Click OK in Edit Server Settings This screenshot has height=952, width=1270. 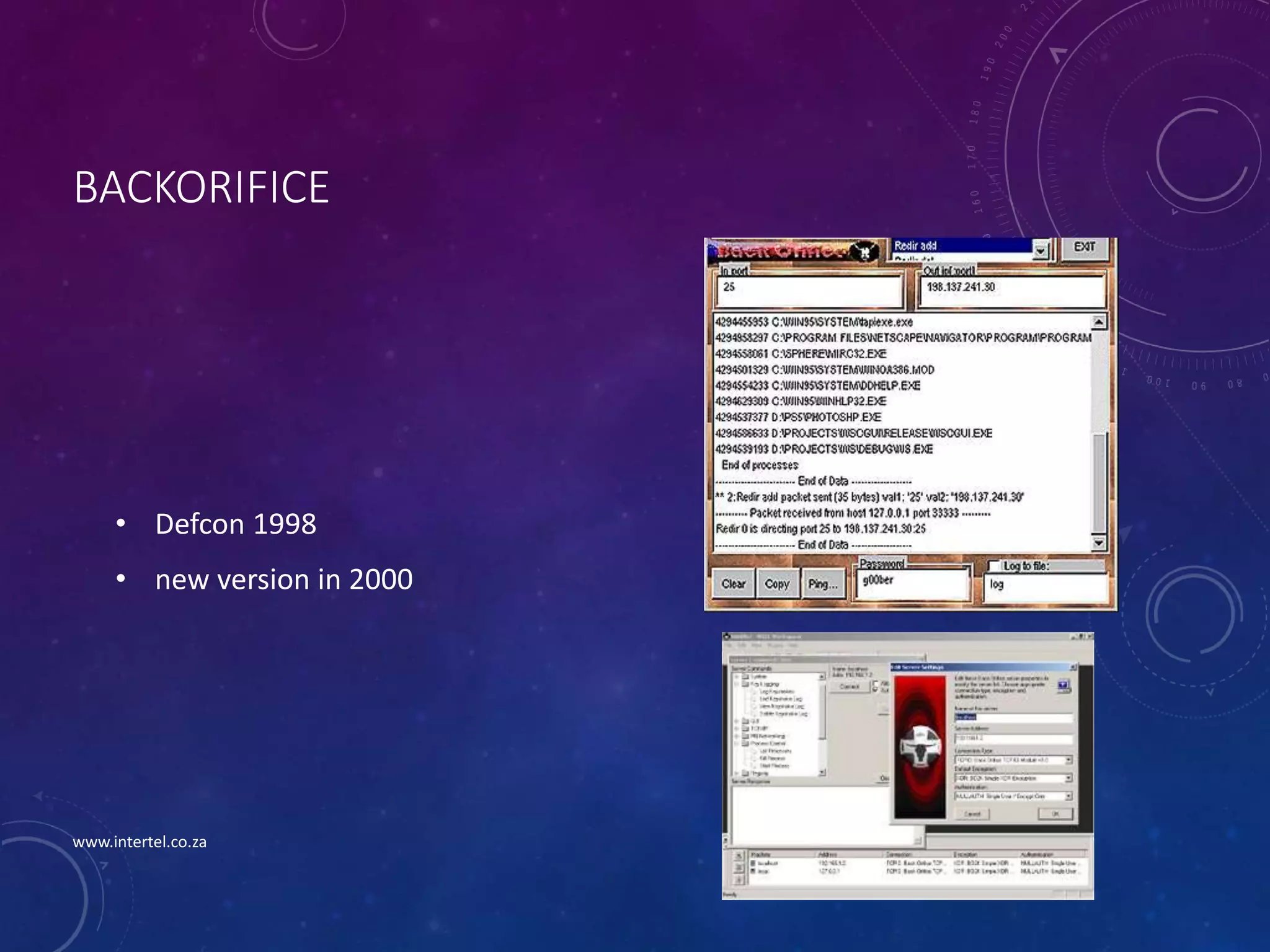[1055, 814]
